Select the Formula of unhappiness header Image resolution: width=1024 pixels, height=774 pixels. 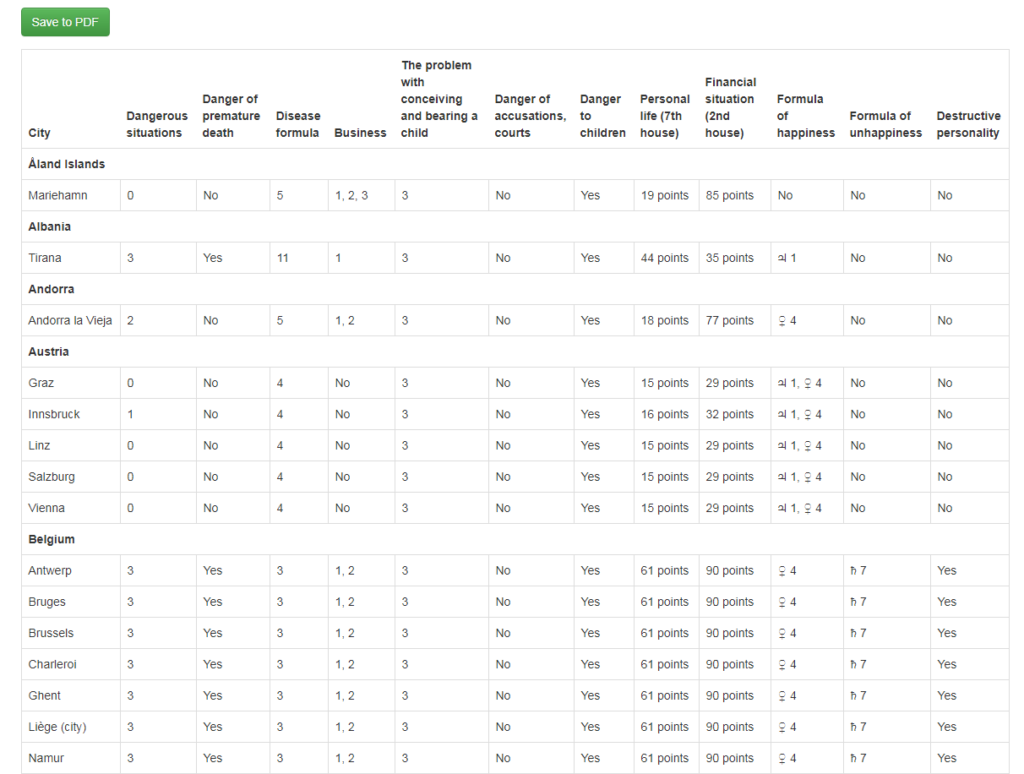pyautogui.click(x=885, y=124)
